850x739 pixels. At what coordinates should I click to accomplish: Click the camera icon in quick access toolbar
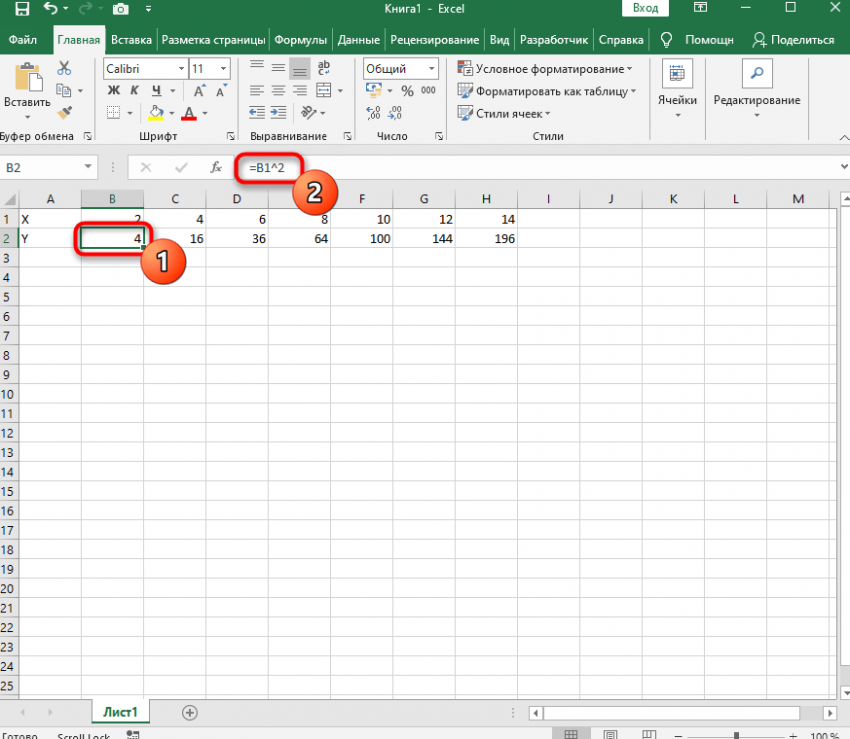tap(120, 9)
